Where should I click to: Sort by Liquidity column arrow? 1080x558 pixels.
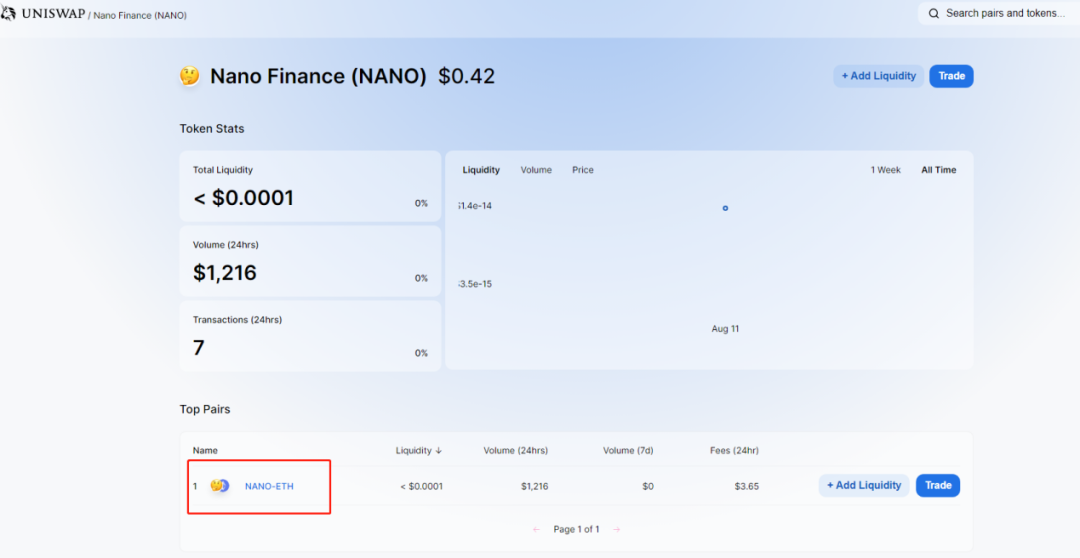pos(439,451)
